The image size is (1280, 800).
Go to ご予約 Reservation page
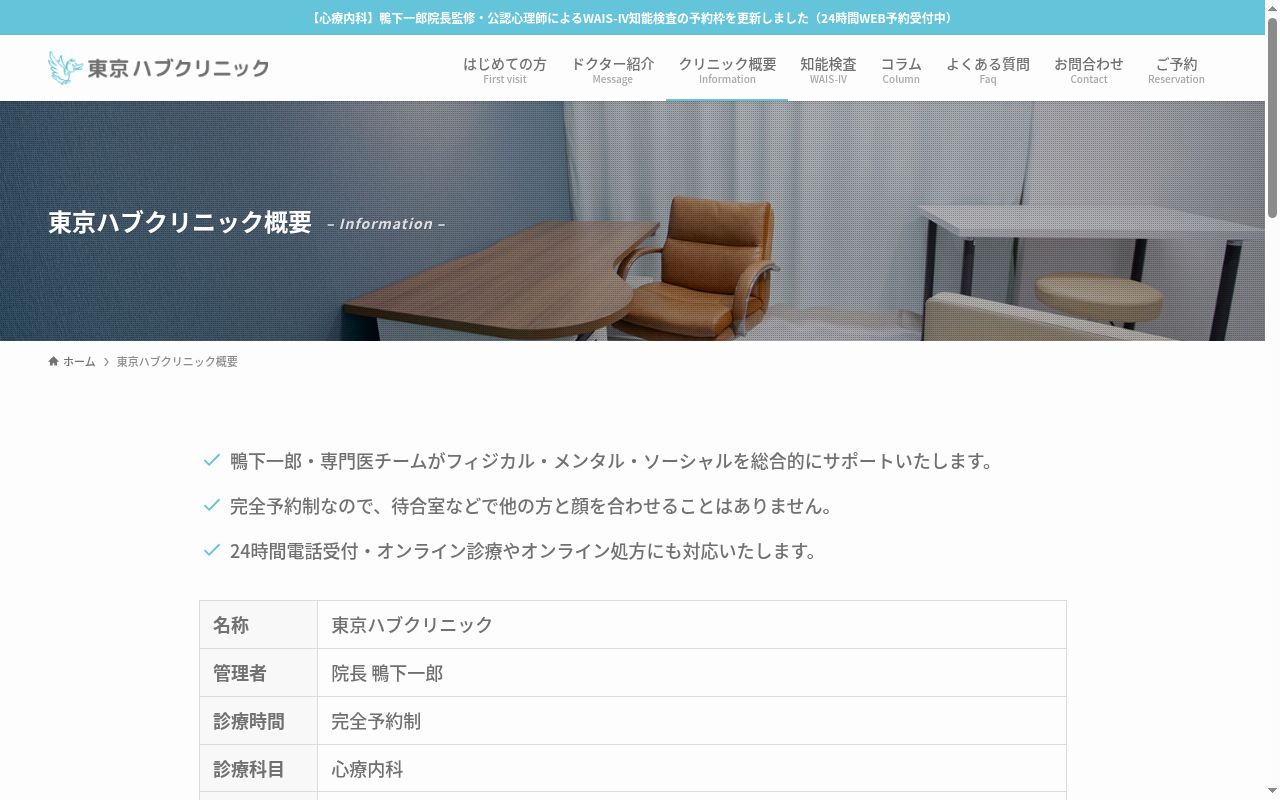point(1176,69)
